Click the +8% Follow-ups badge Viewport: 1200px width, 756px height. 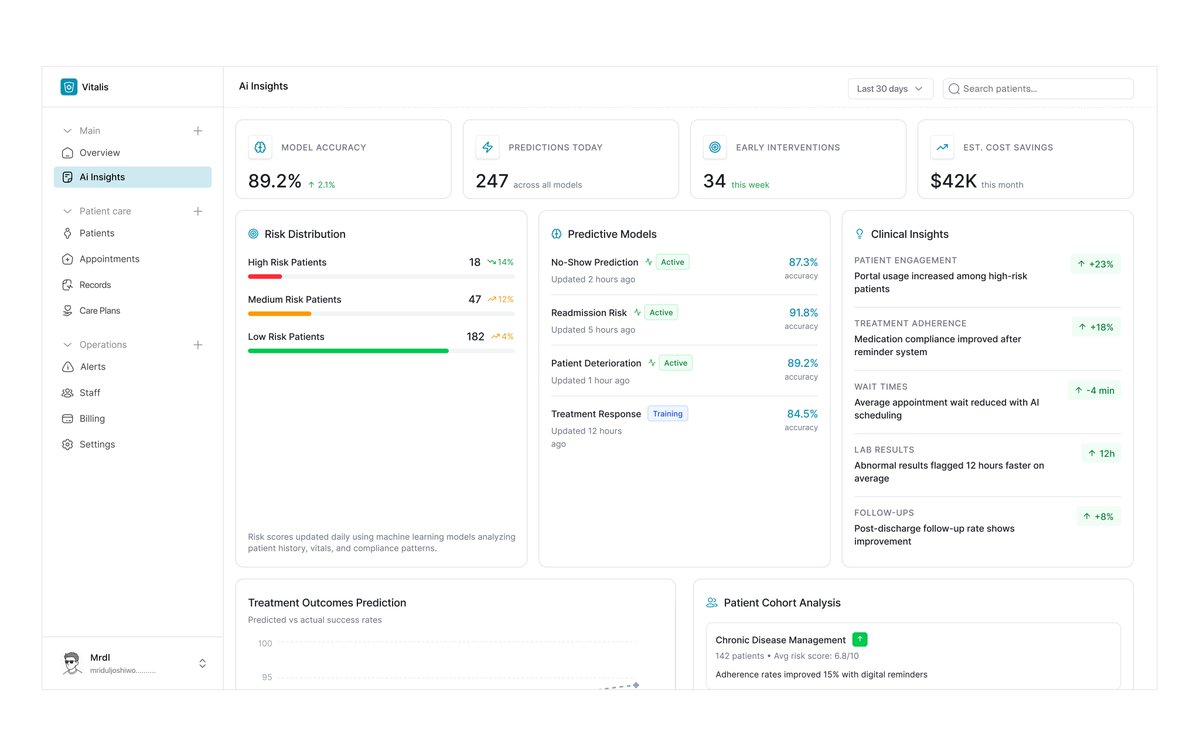1099,517
